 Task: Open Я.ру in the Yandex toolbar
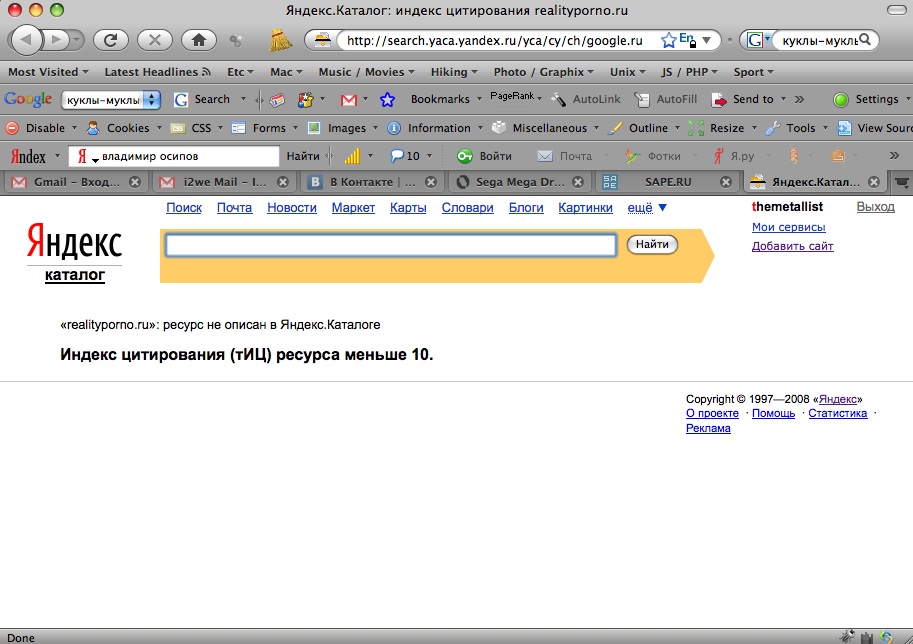click(734, 156)
